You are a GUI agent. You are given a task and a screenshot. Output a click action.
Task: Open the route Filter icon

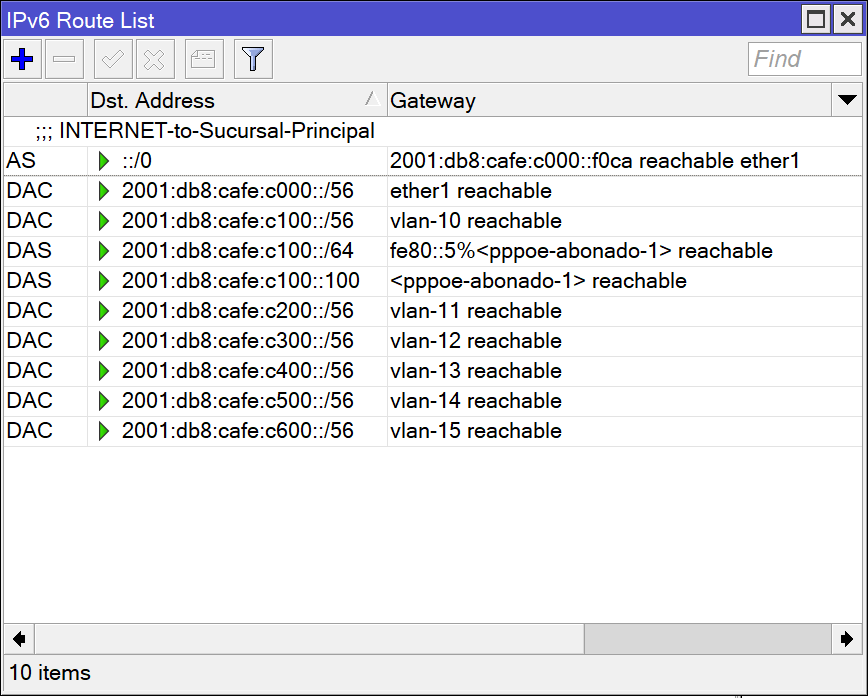pos(252,58)
